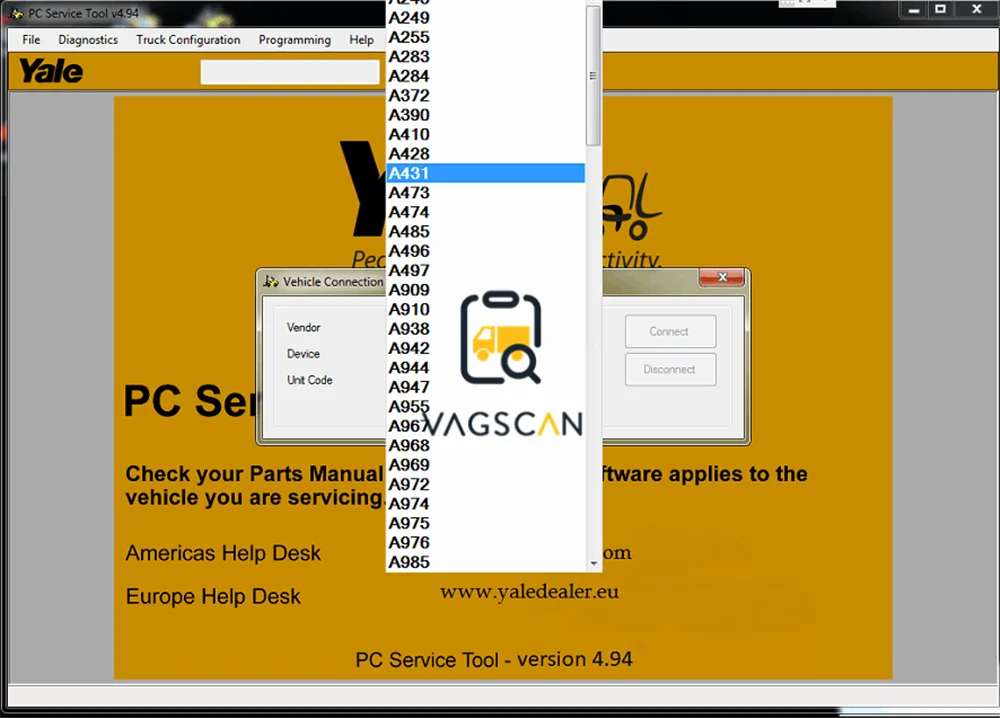The height and width of the screenshot is (718, 1000).
Task: Select unit code A955 in list
Action: 485,407
